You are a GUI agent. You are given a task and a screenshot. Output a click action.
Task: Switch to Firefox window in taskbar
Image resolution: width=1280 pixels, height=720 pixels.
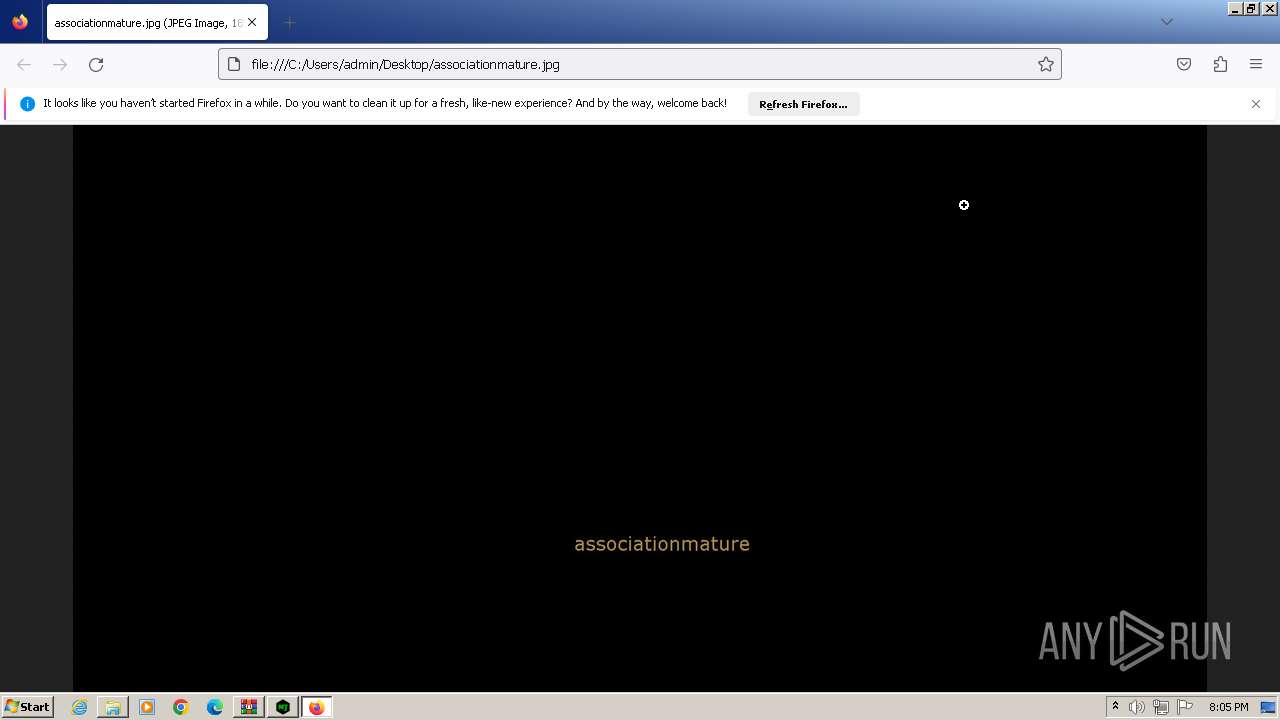click(x=317, y=707)
